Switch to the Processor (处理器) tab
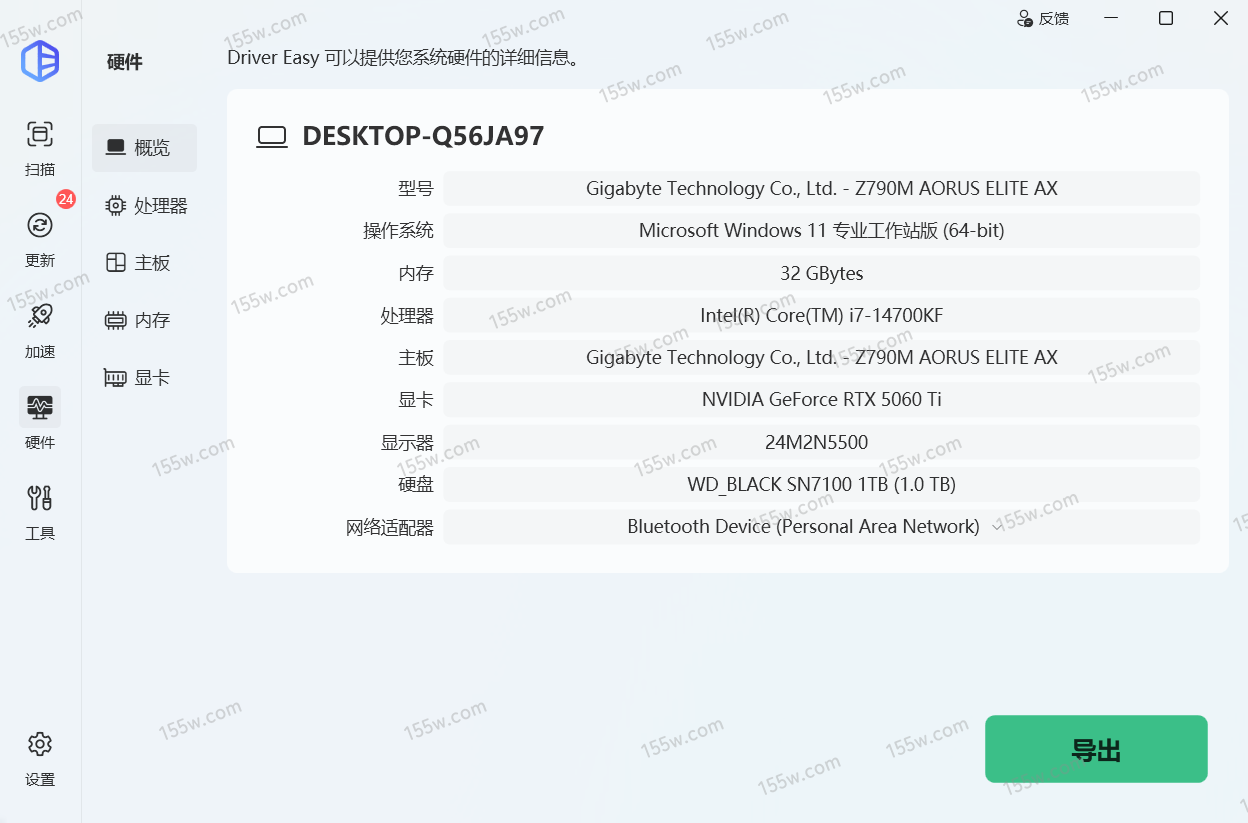This screenshot has width=1248, height=823. click(x=147, y=206)
